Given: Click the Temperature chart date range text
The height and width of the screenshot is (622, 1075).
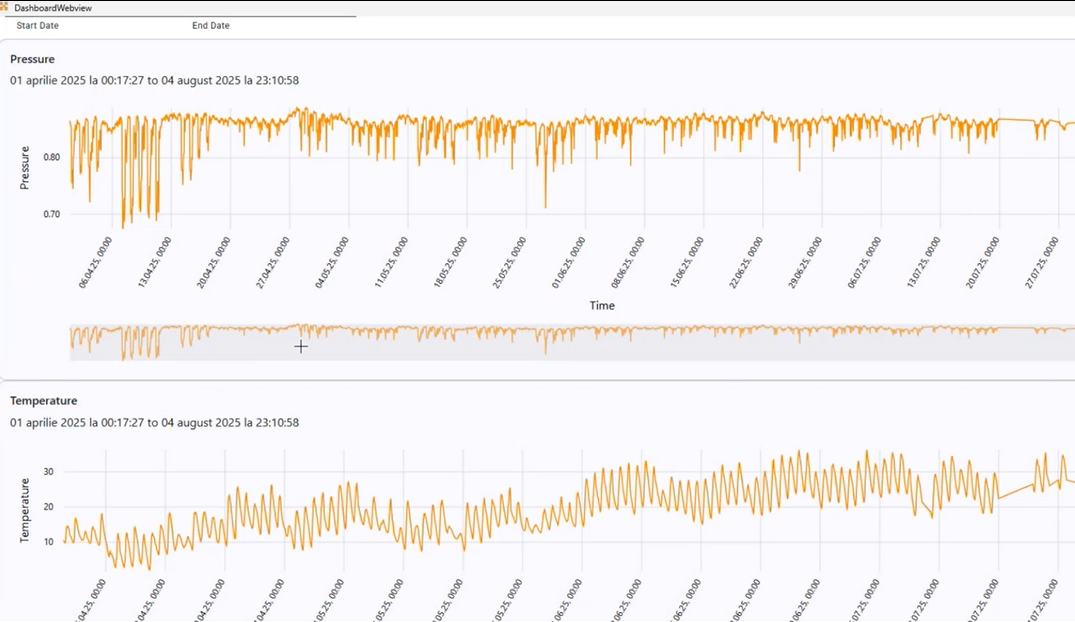Looking at the screenshot, I should point(155,423).
